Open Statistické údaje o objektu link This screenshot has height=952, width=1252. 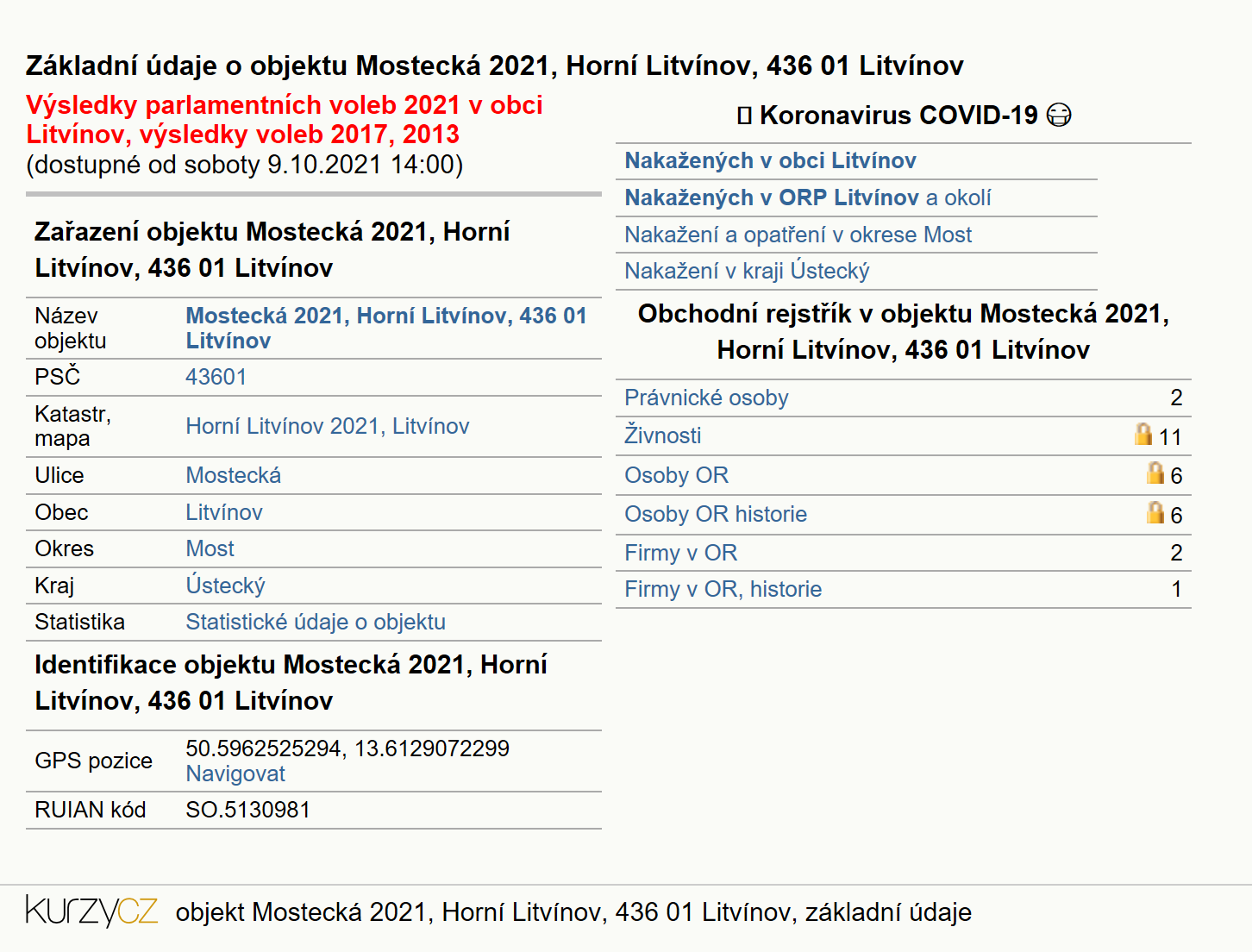point(316,622)
